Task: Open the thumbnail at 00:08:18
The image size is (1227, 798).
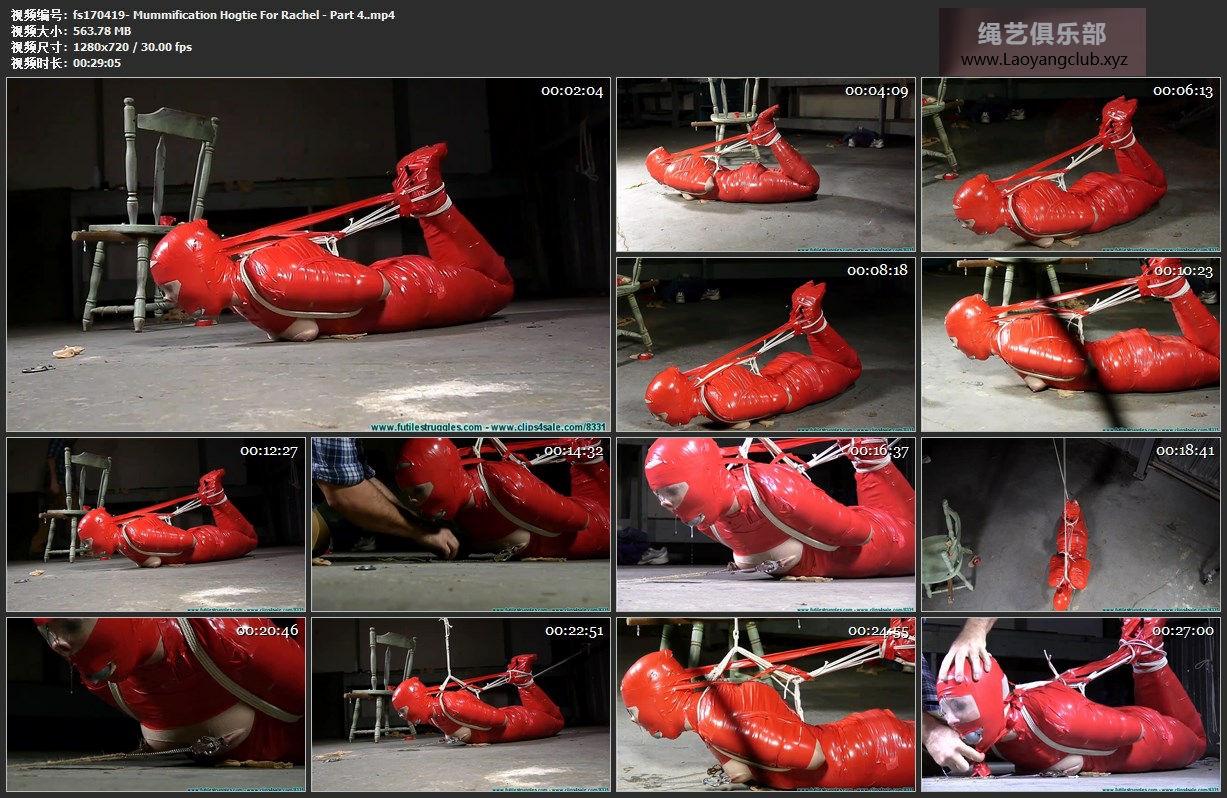Action: (765, 344)
